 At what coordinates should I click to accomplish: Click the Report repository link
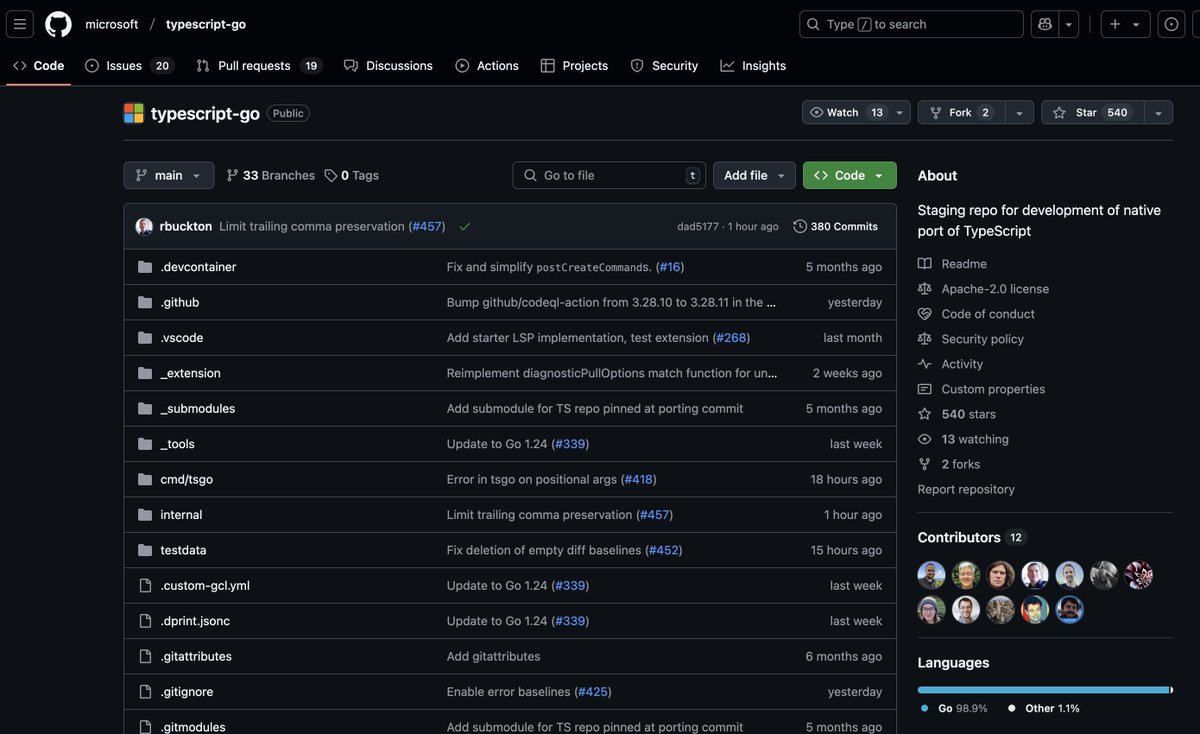click(x=966, y=489)
